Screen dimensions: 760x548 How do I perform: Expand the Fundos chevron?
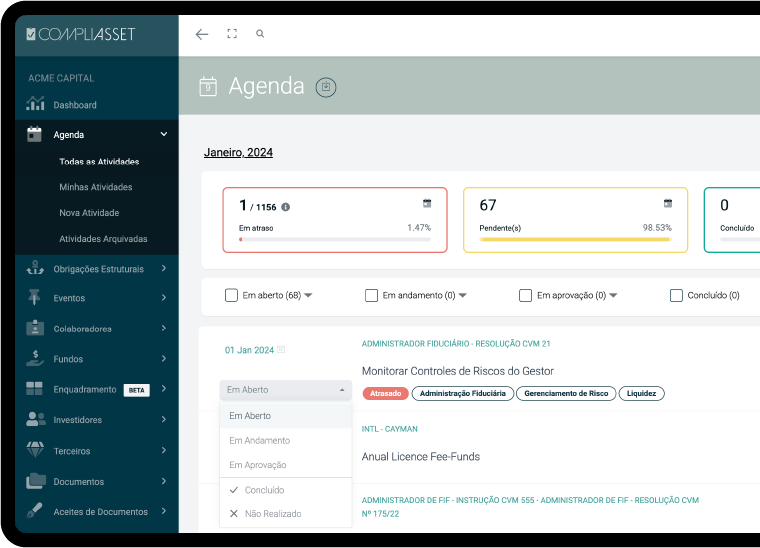pos(164,359)
